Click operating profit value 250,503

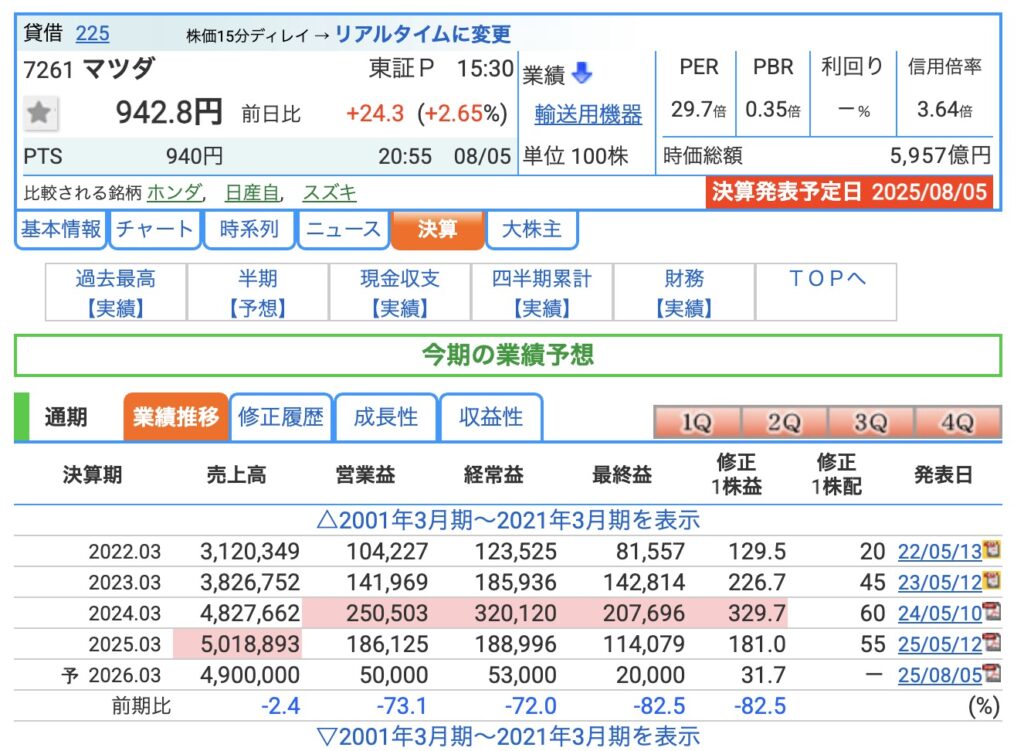coord(387,613)
